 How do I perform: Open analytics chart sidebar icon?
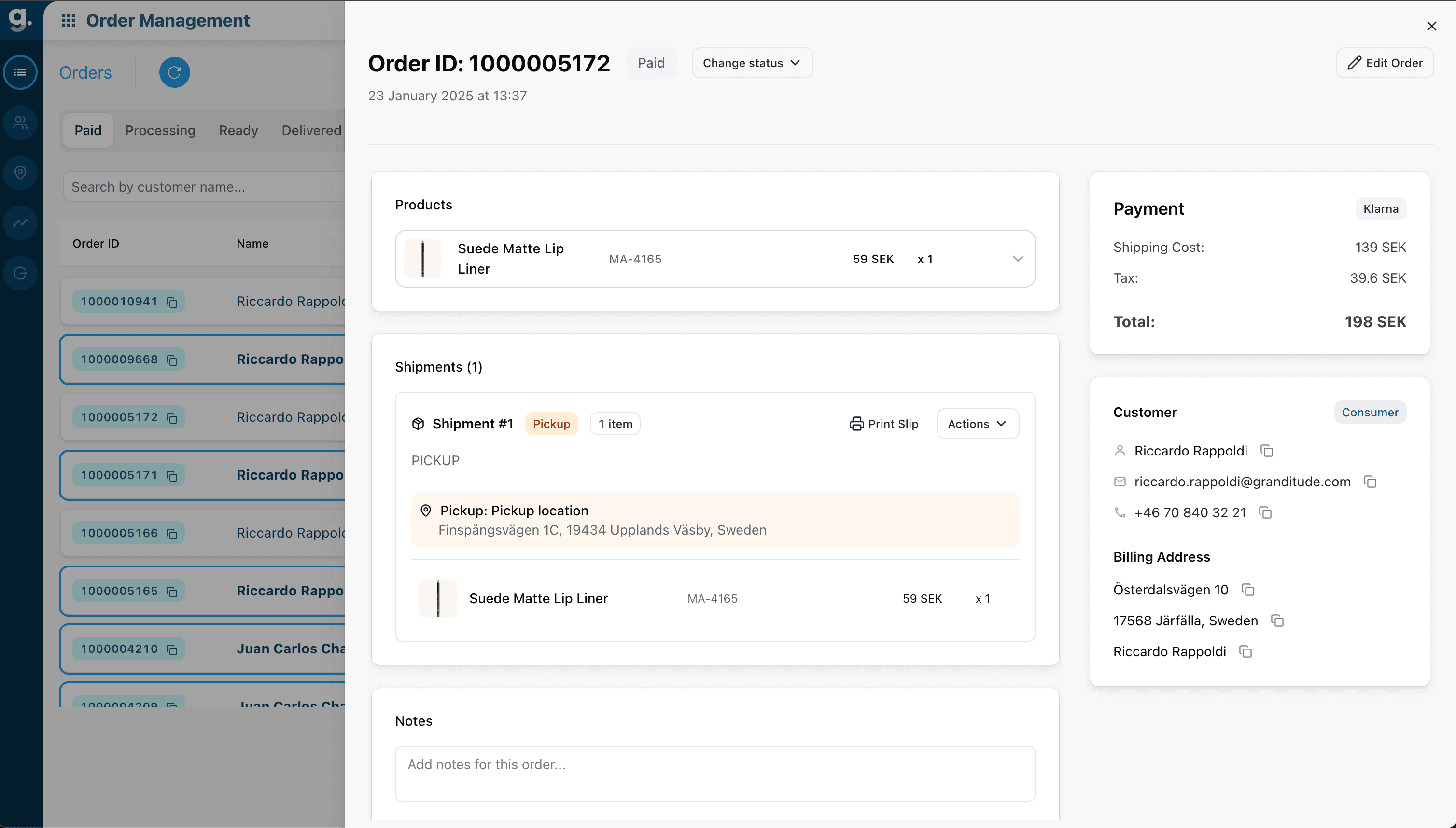coord(20,222)
